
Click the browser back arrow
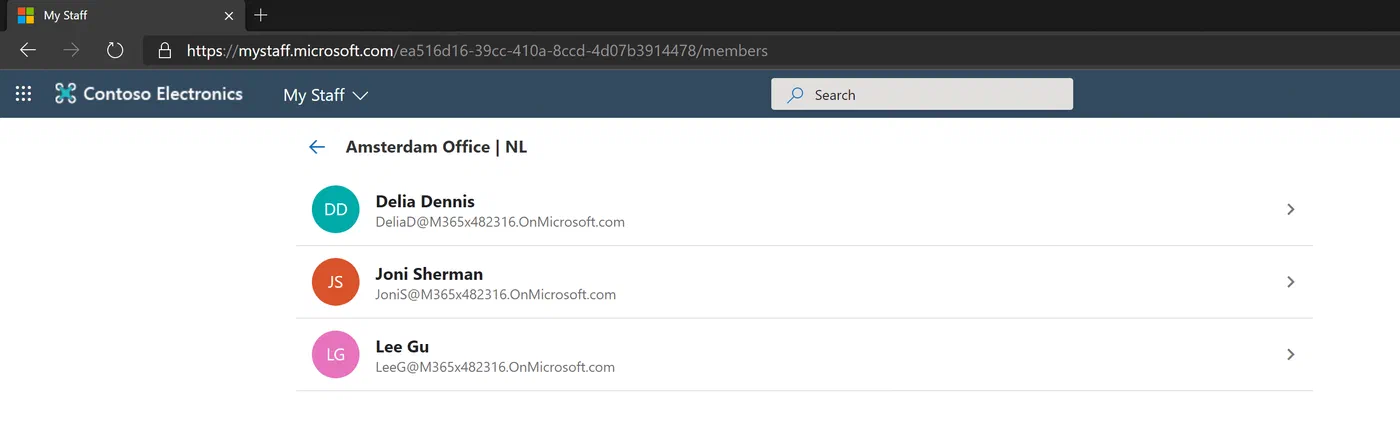(28, 50)
